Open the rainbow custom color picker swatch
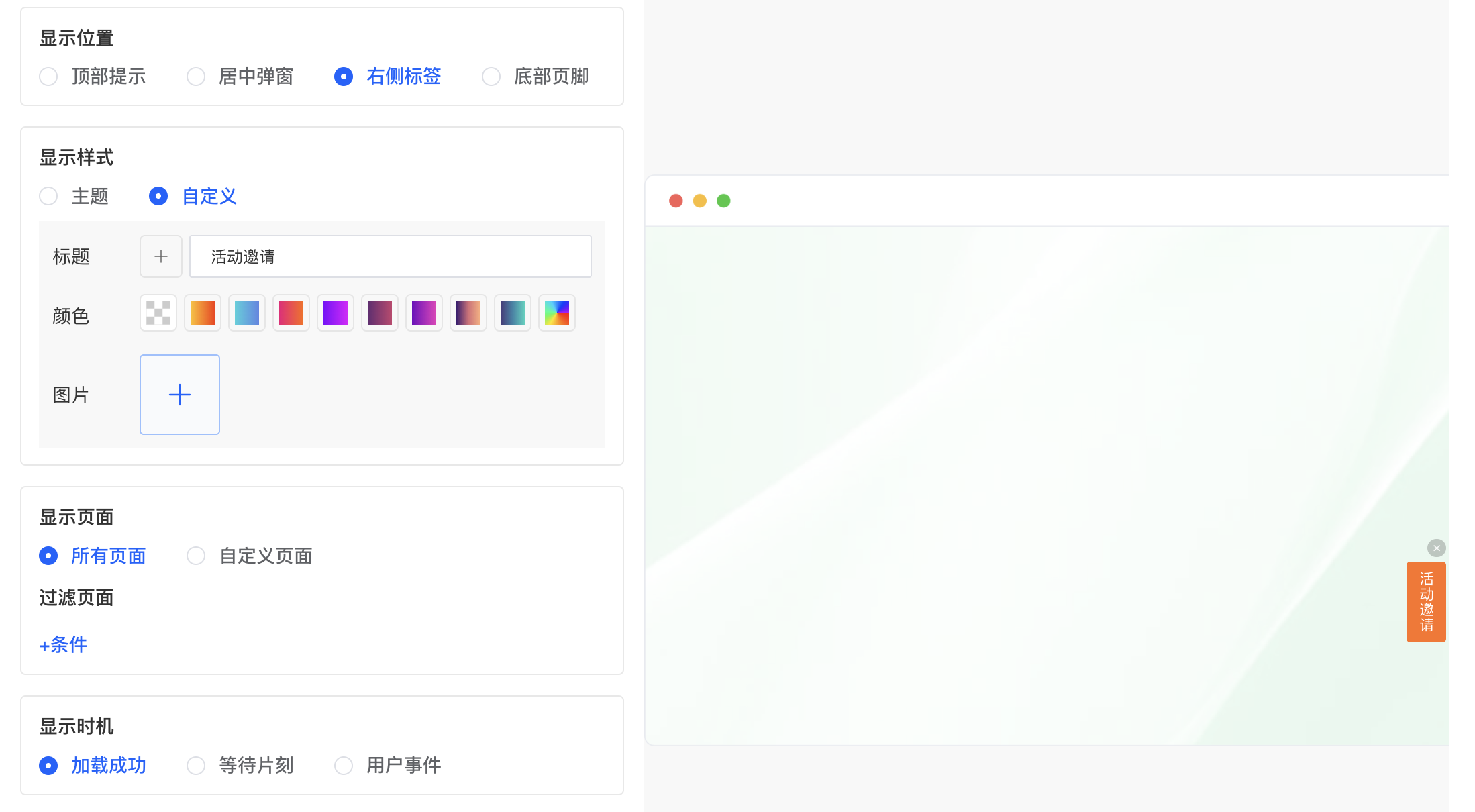Image resolution: width=1475 pixels, height=812 pixels. coord(557,313)
